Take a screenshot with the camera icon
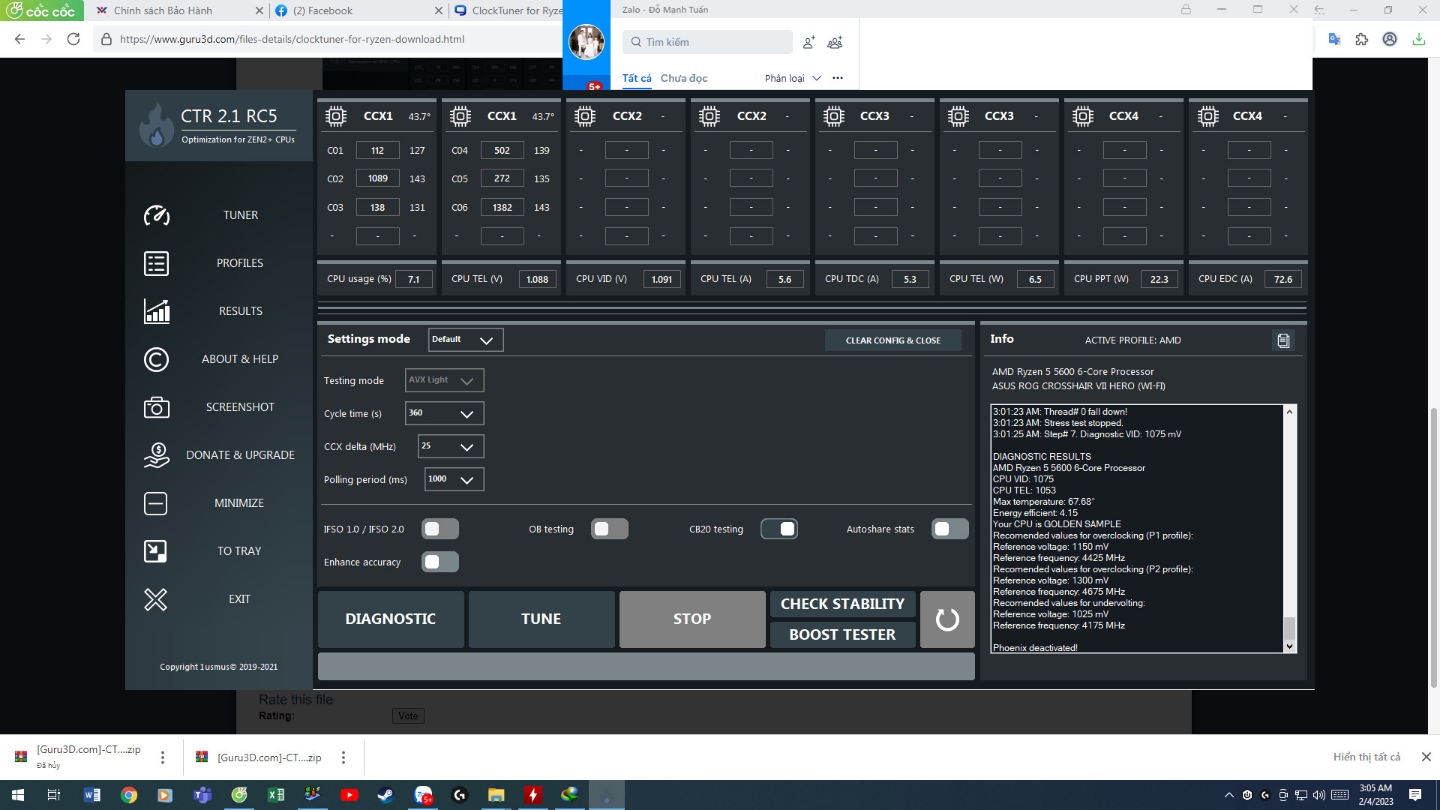Viewport: 1440px width, 810px height. 156,407
